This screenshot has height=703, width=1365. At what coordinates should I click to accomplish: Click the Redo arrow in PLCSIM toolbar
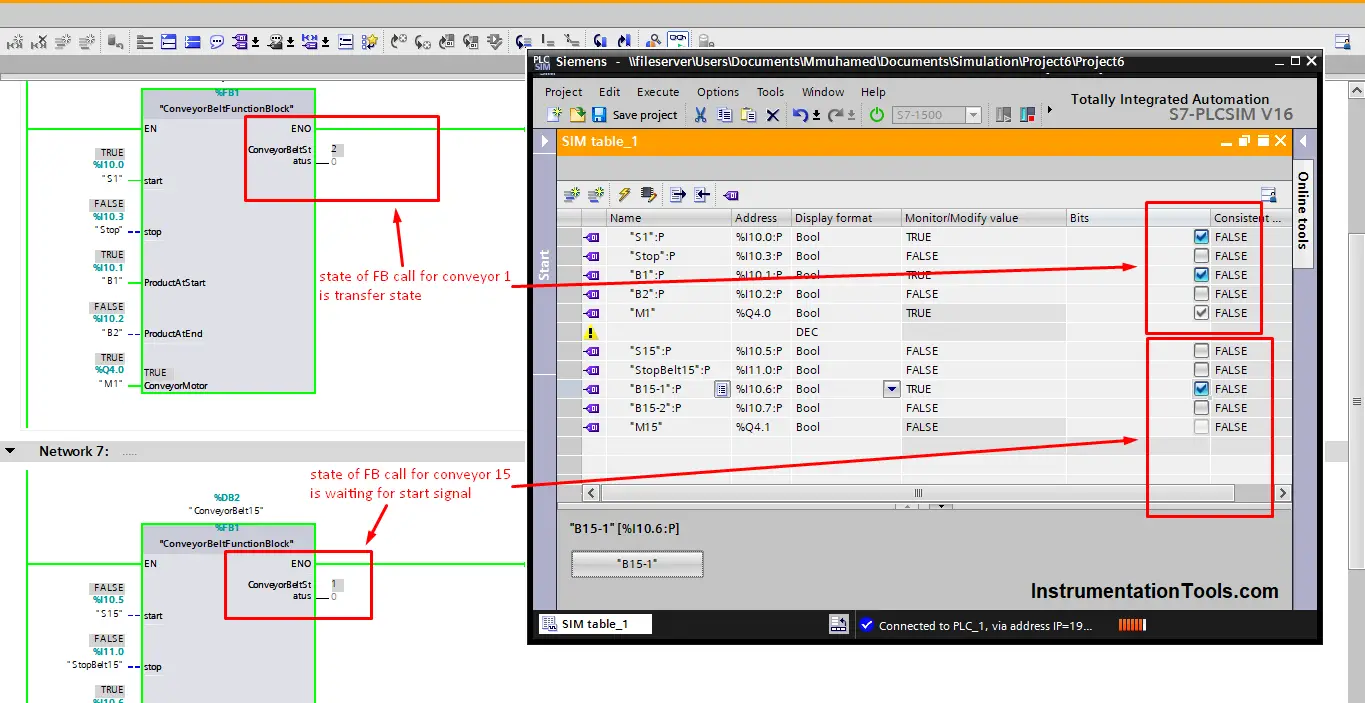tap(835, 115)
